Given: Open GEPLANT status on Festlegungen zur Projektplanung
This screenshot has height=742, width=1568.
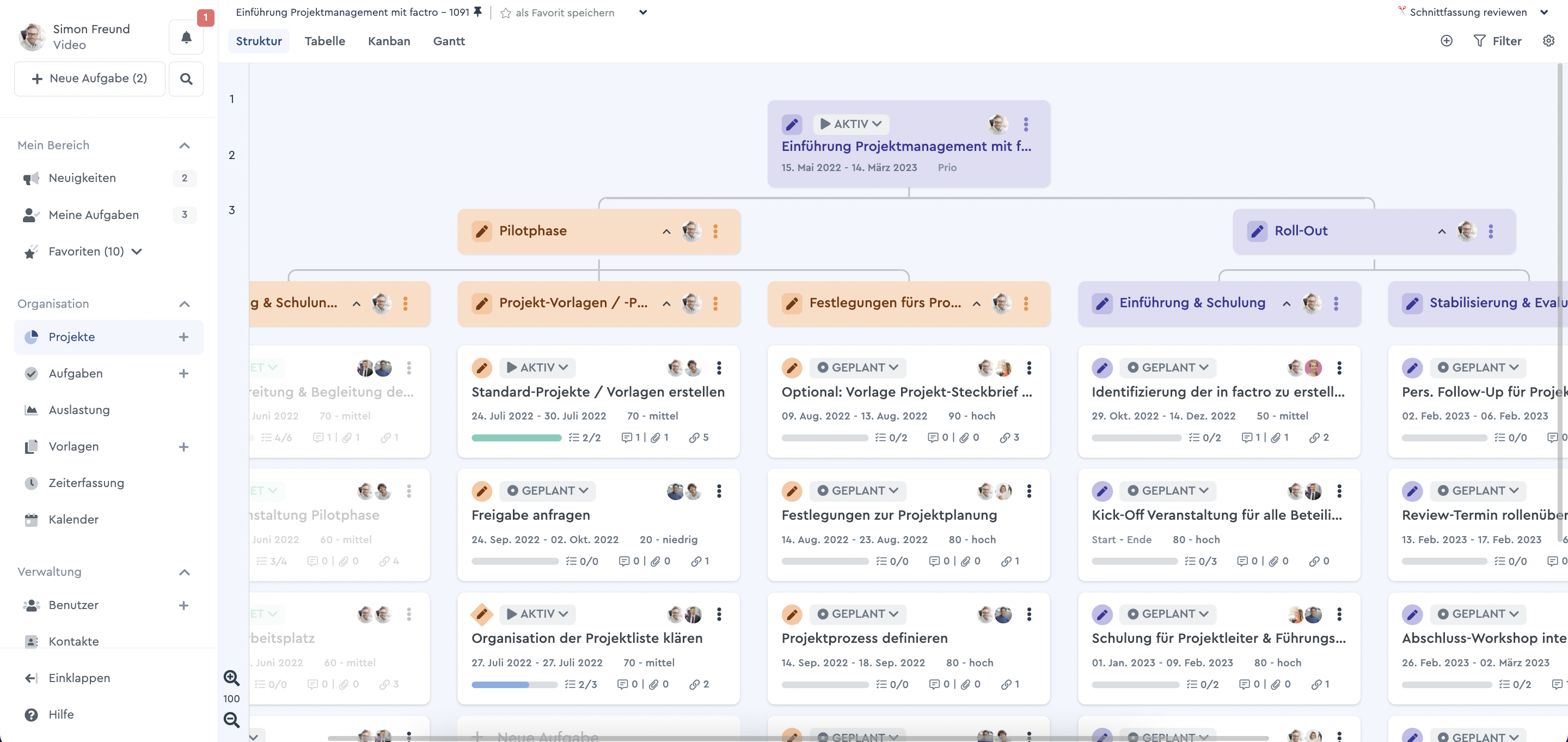Looking at the screenshot, I should (858, 490).
